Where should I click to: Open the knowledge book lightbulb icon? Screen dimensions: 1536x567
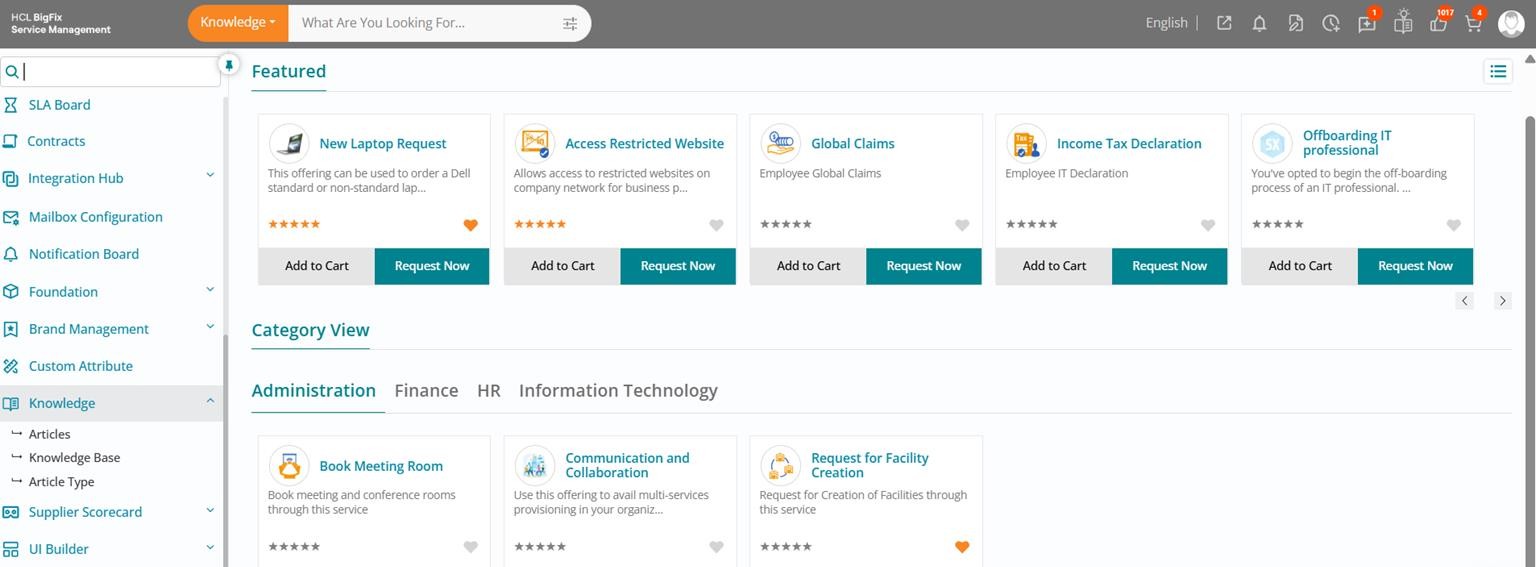pyautogui.click(x=1403, y=22)
